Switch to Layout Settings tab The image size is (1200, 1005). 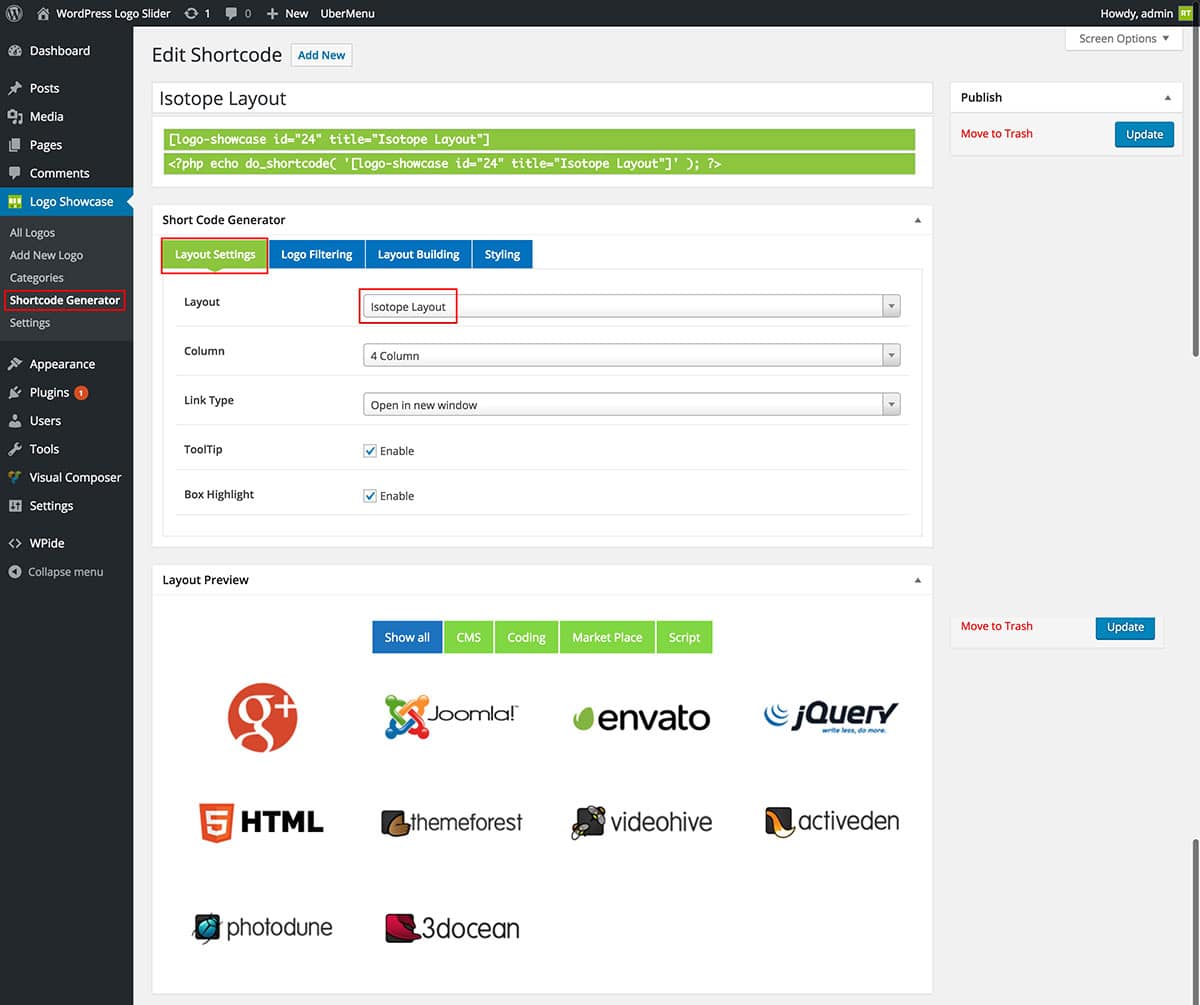[x=215, y=255]
